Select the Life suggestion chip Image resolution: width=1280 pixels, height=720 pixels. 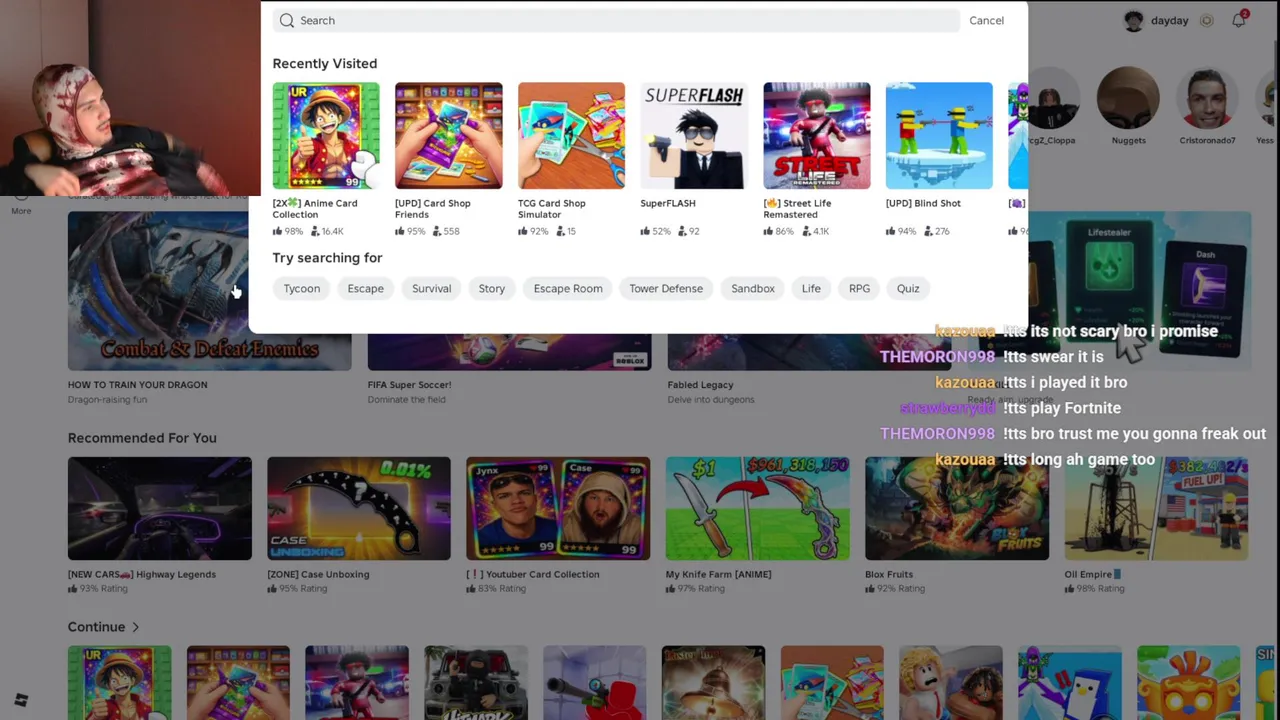coord(811,288)
